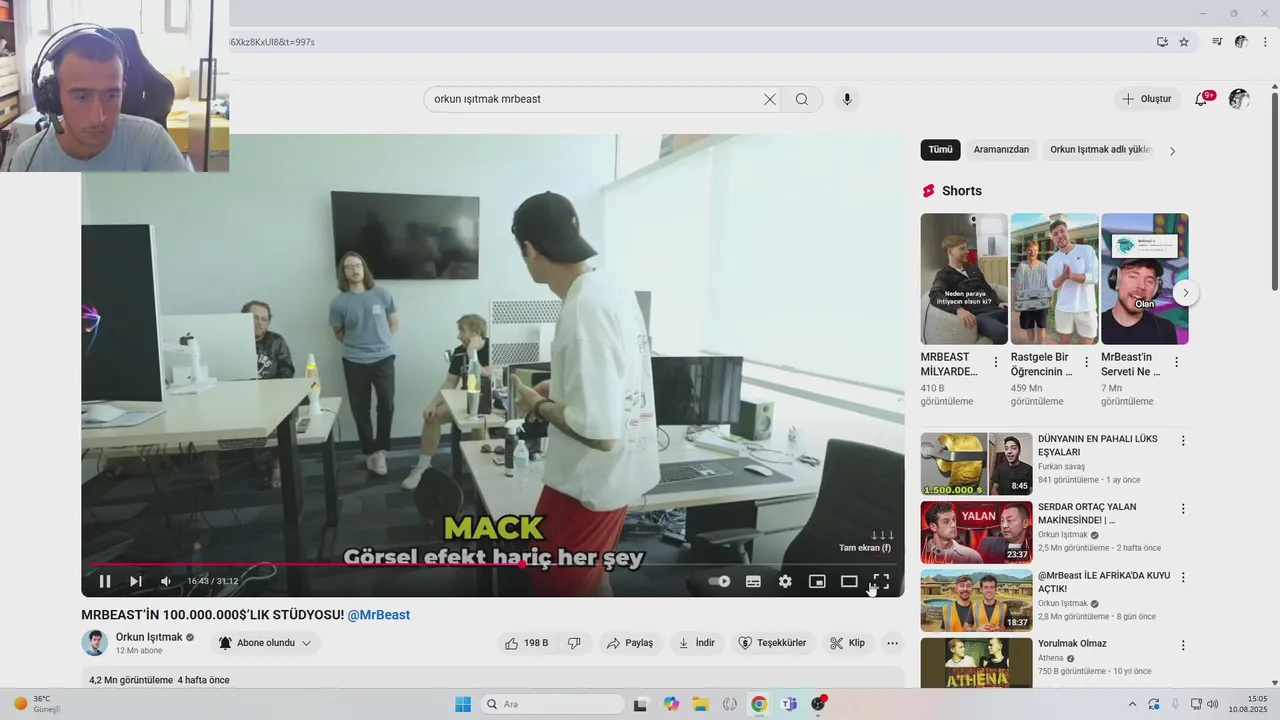
Task: Open the player settings gear
Action: pos(785,581)
